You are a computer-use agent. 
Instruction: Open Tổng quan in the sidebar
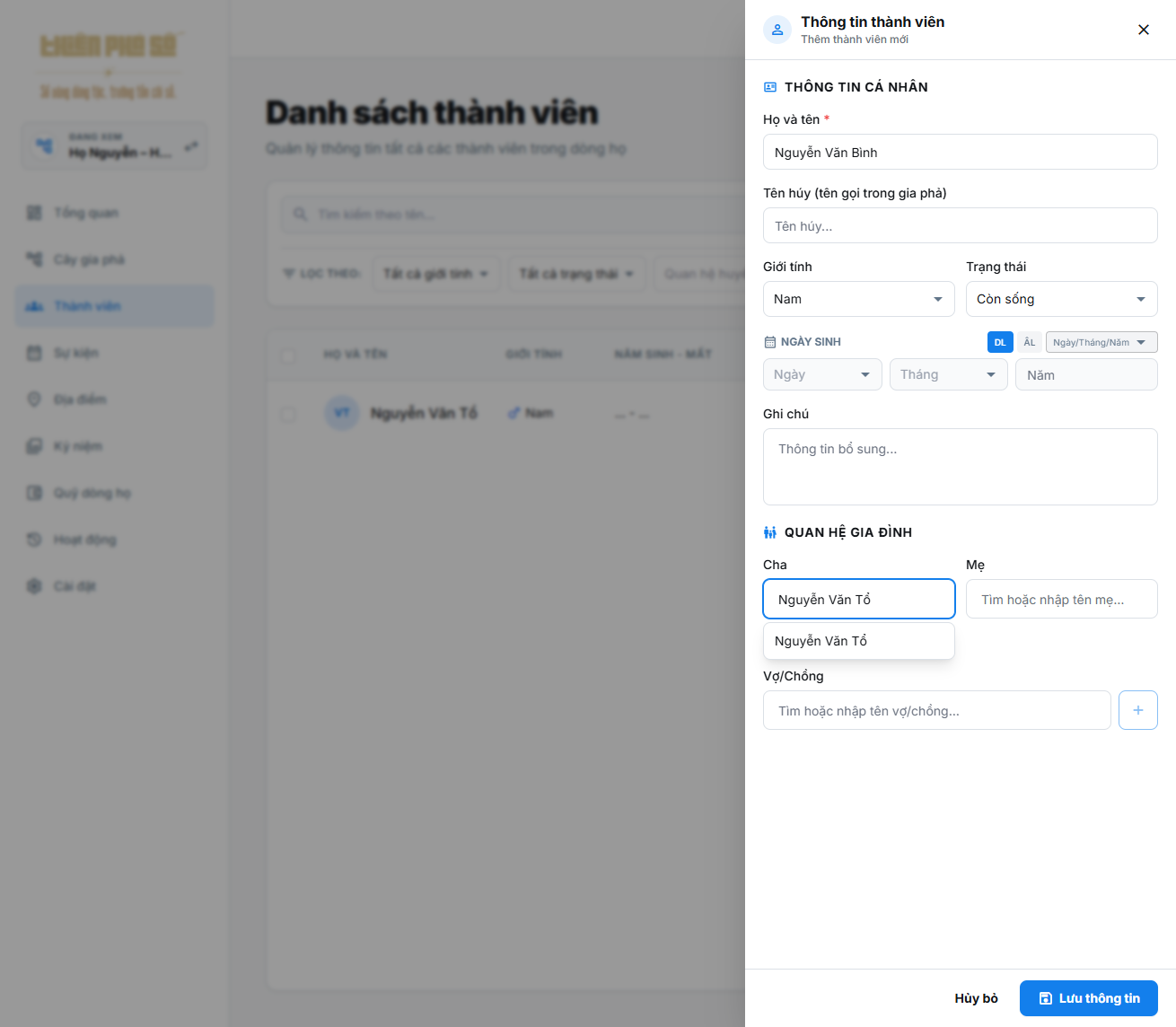[x=115, y=213]
